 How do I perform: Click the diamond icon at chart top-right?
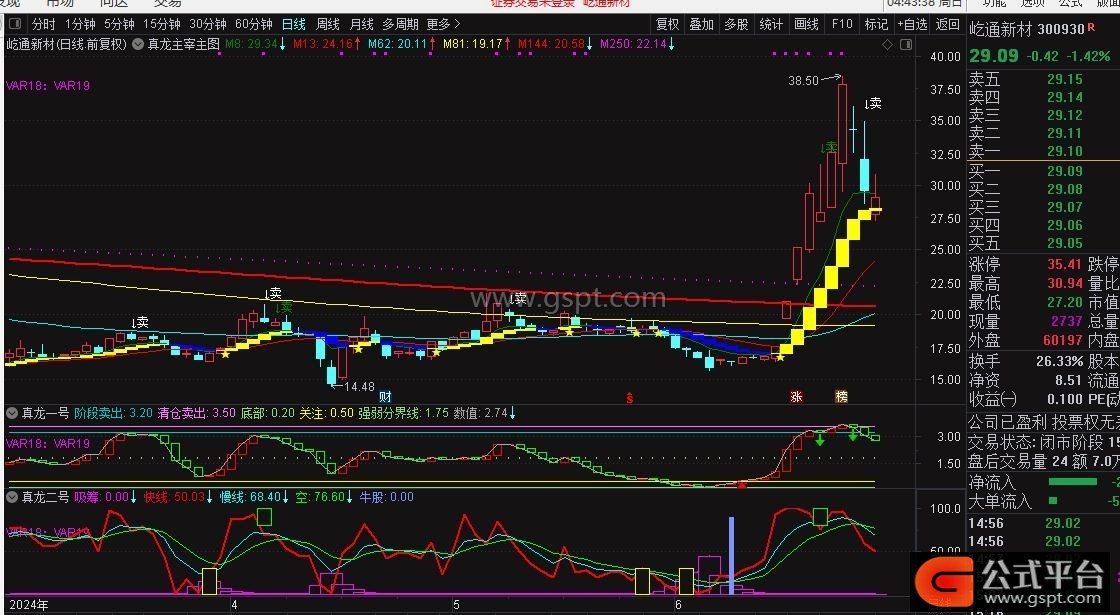pyautogui.click(x=887, y=44)
